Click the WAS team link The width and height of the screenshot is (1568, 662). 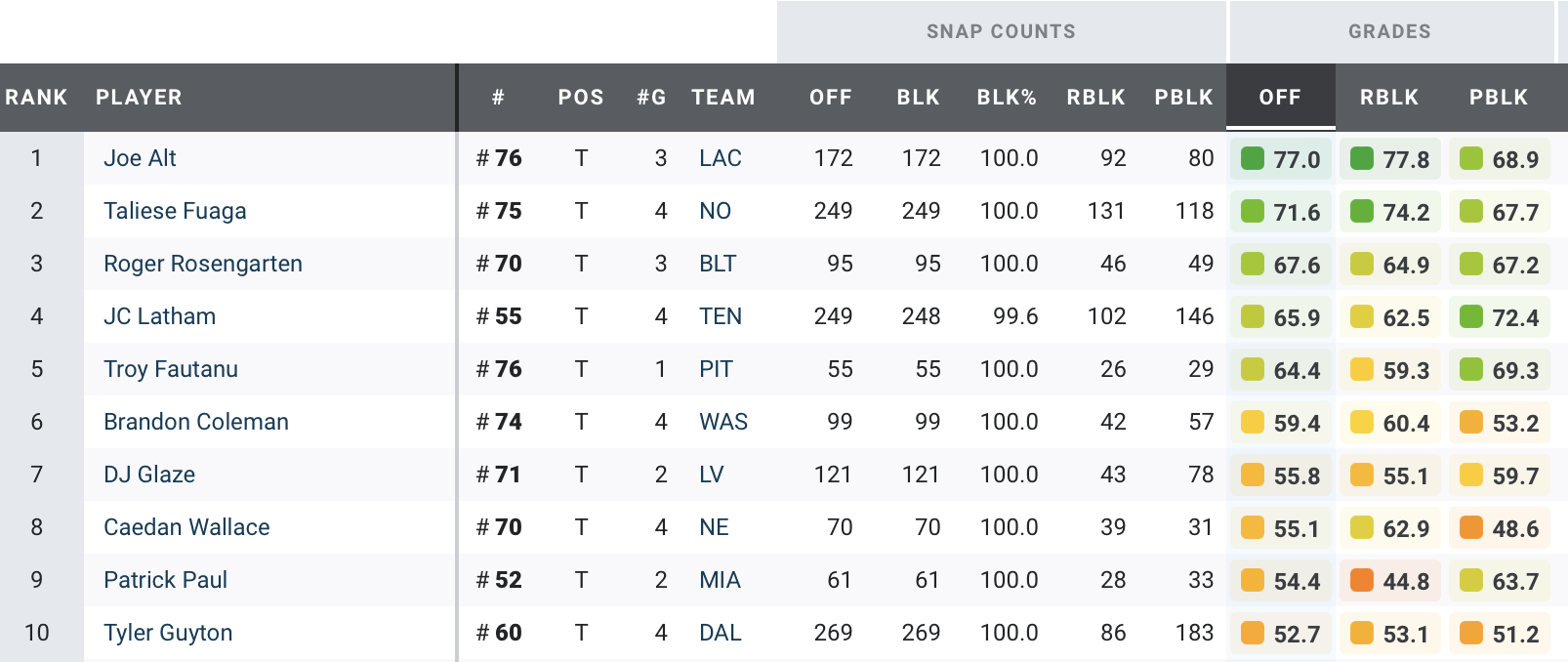tap(723, 422)
